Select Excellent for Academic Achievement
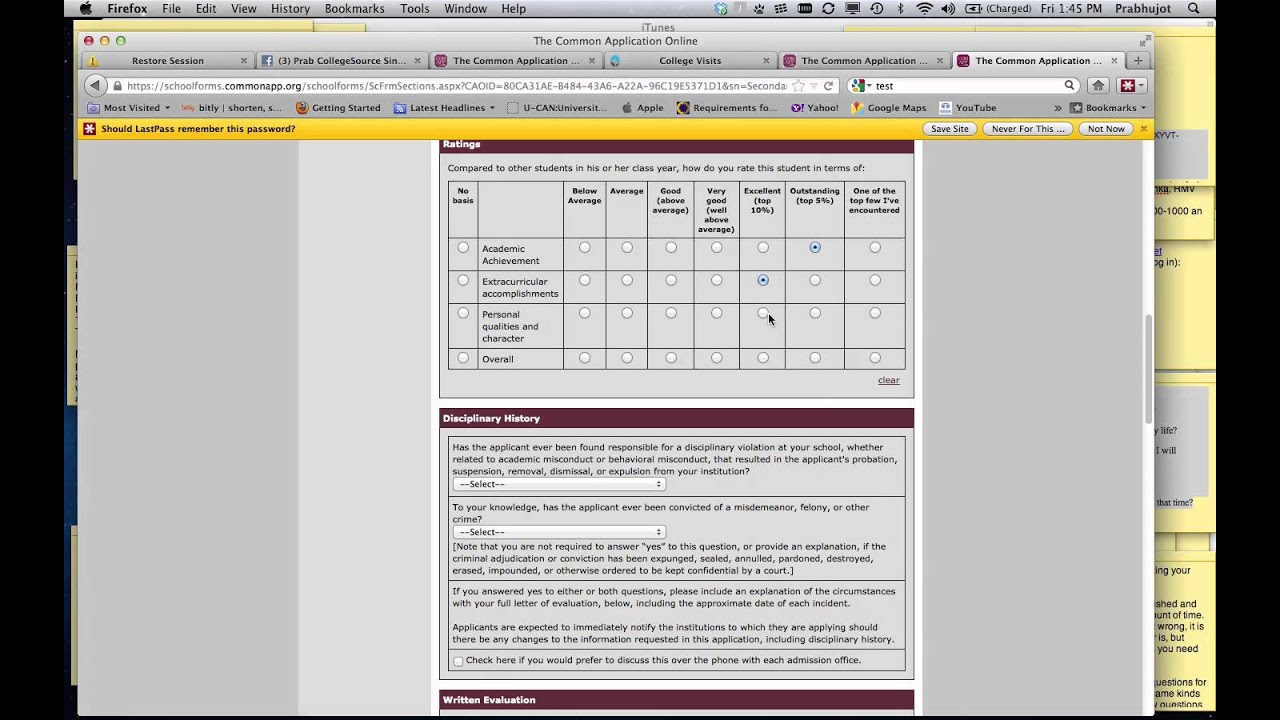The height and width of the screenshot is (720, 1280). pos(763,248)
